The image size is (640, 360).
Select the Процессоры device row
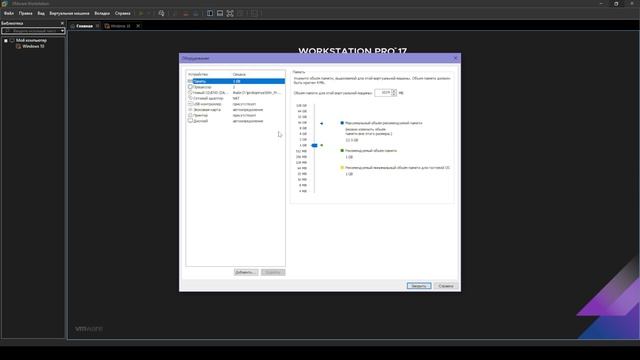tap(236, 87)
